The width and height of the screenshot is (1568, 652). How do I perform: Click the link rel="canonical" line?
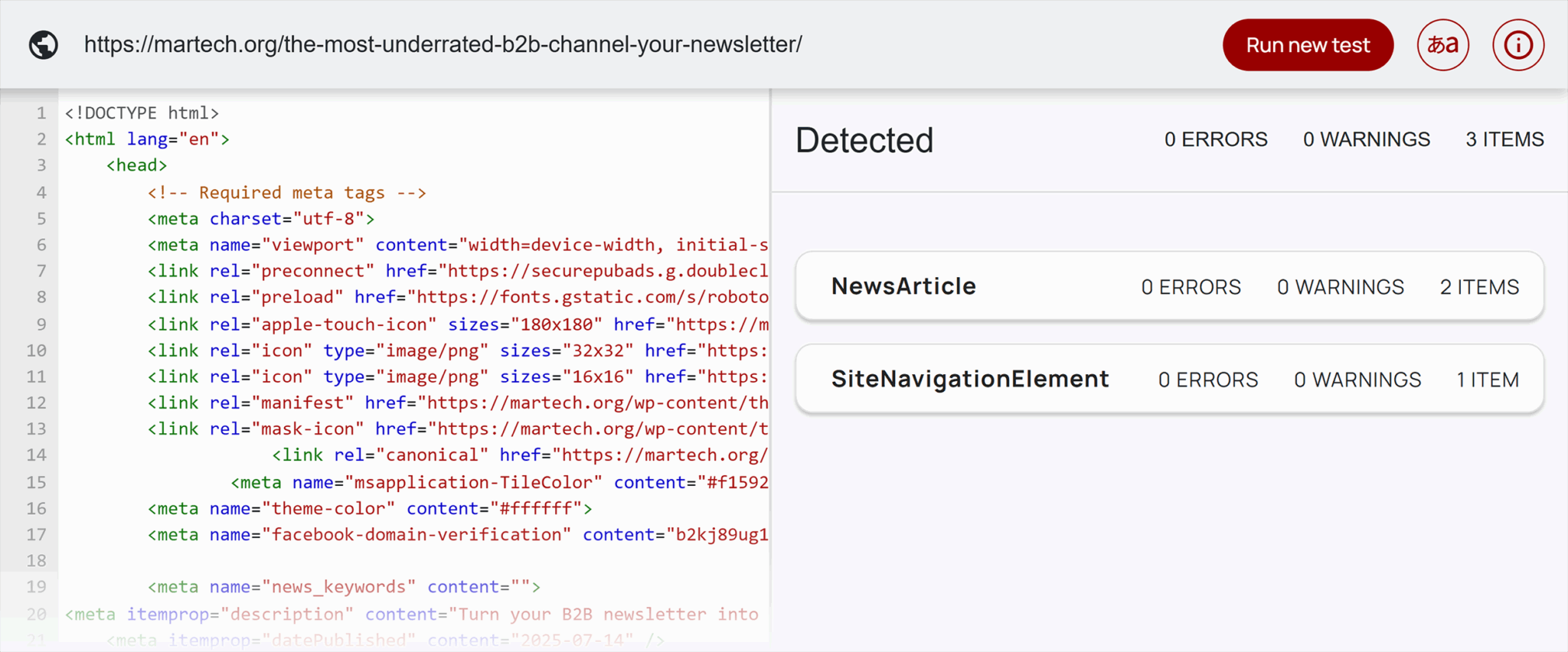(x=520, y=455)
